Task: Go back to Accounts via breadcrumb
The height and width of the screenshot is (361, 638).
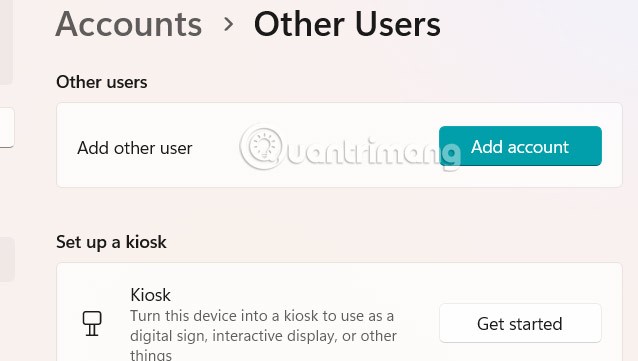Action: coord(129,24)
